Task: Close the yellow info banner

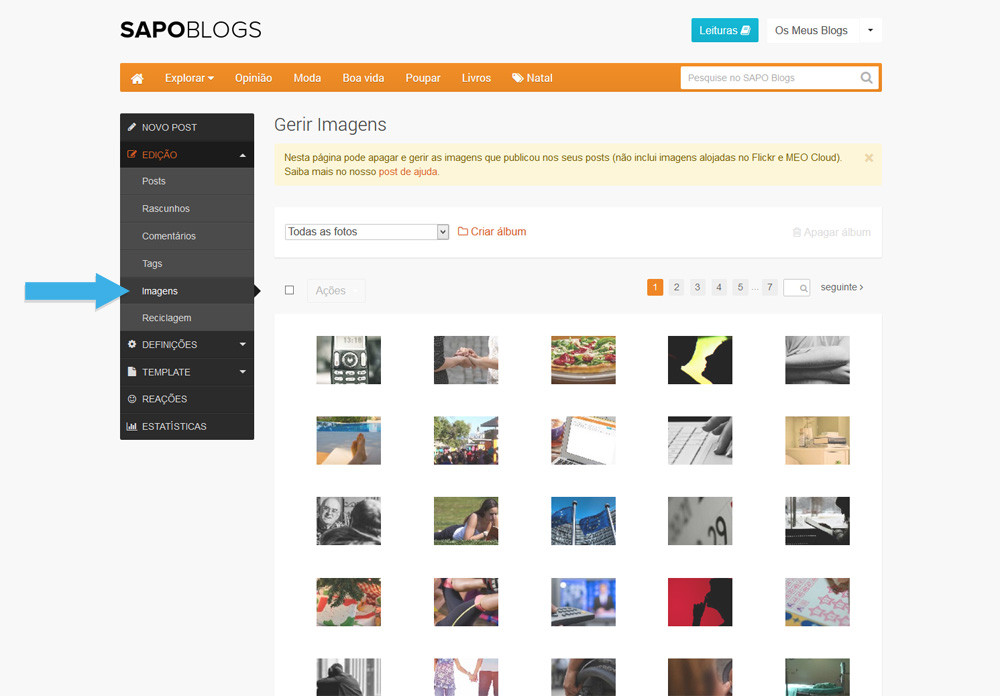Action: 868,158
